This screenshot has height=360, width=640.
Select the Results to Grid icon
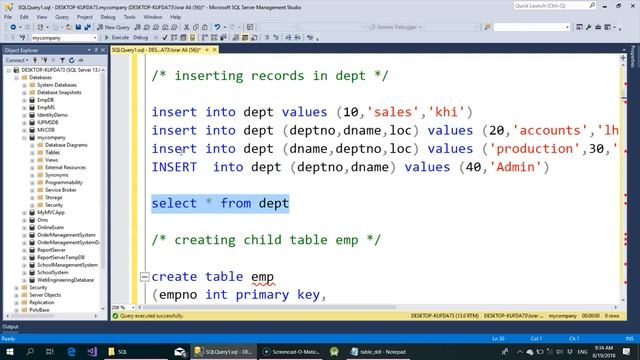245,38
